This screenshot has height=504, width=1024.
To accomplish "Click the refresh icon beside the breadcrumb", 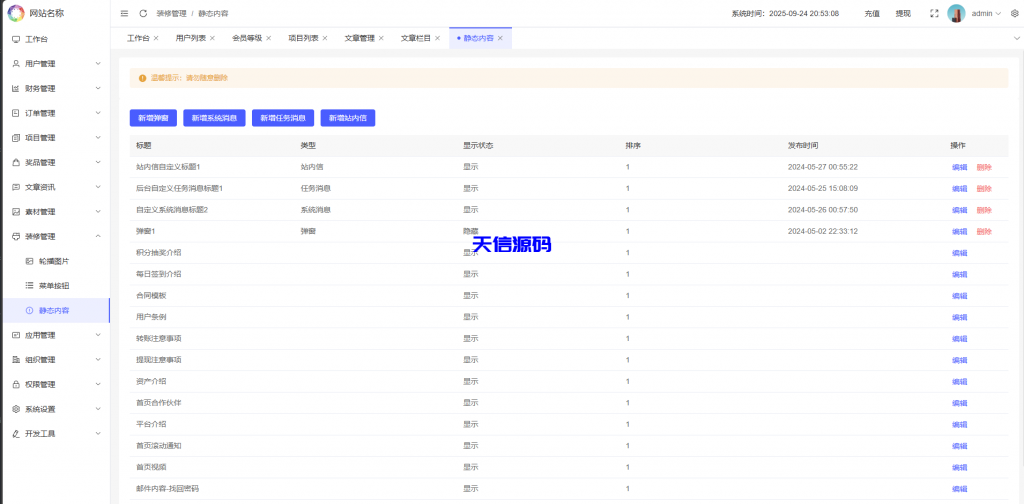I will pyautogui.click(x=143, y=13).
